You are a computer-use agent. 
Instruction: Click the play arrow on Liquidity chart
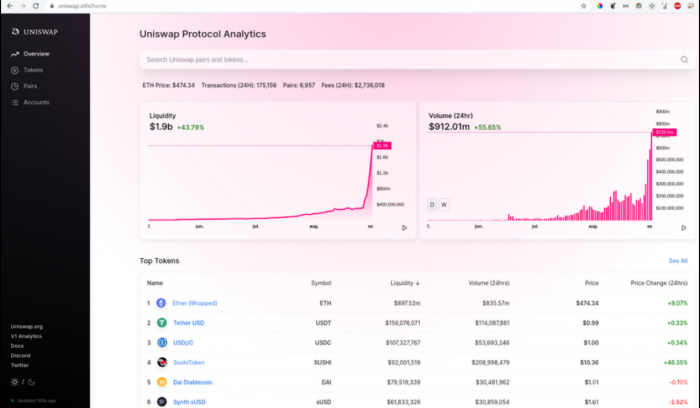click(404, 228)
